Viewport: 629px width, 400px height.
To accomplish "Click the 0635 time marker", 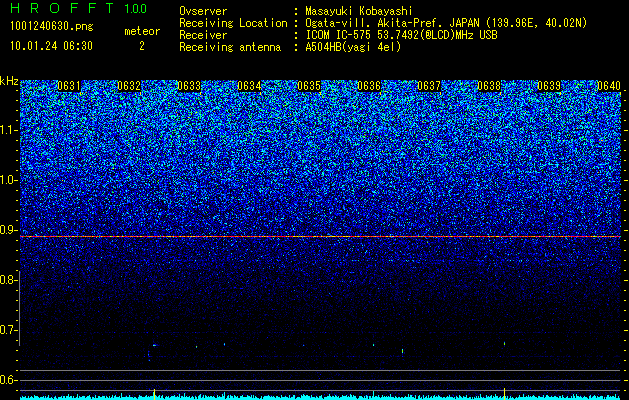I will tap(309, 86).
